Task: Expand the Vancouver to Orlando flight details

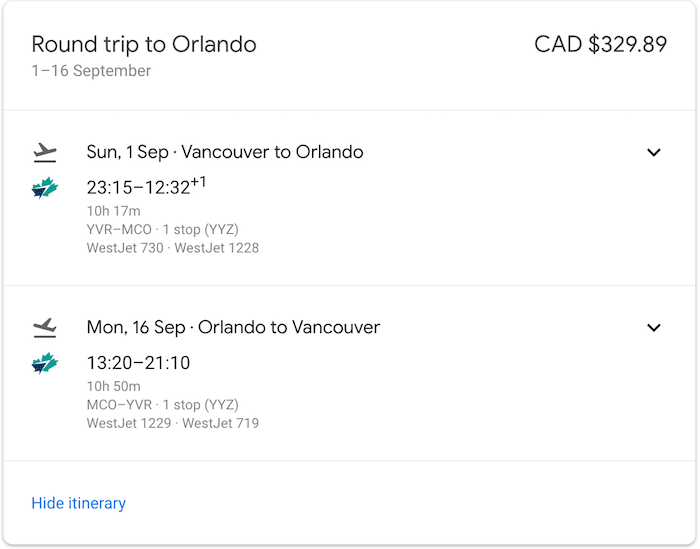Action: point(654,153)
